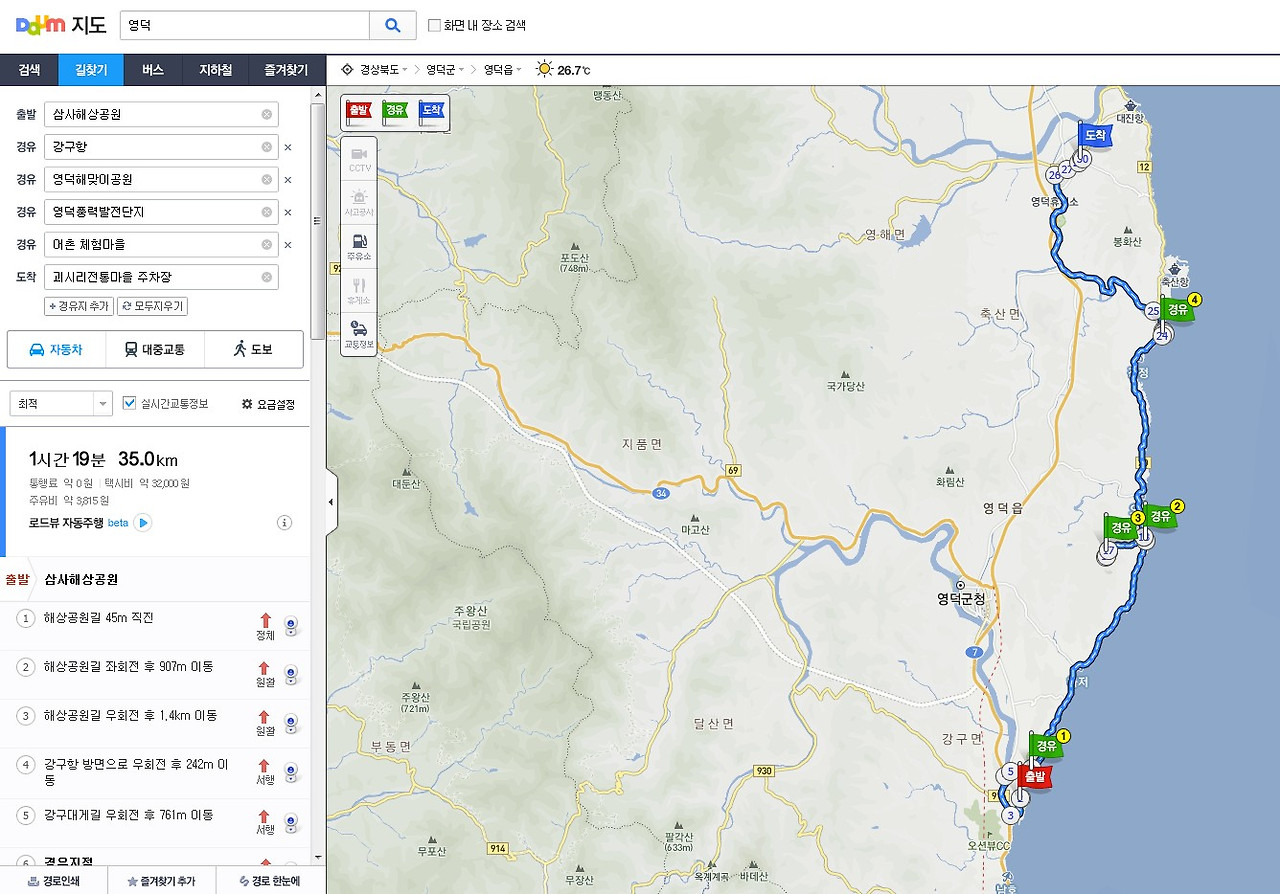Screen dimensions: 1280x894
Task: Switch to the 버스 tab
Action: 153,70
